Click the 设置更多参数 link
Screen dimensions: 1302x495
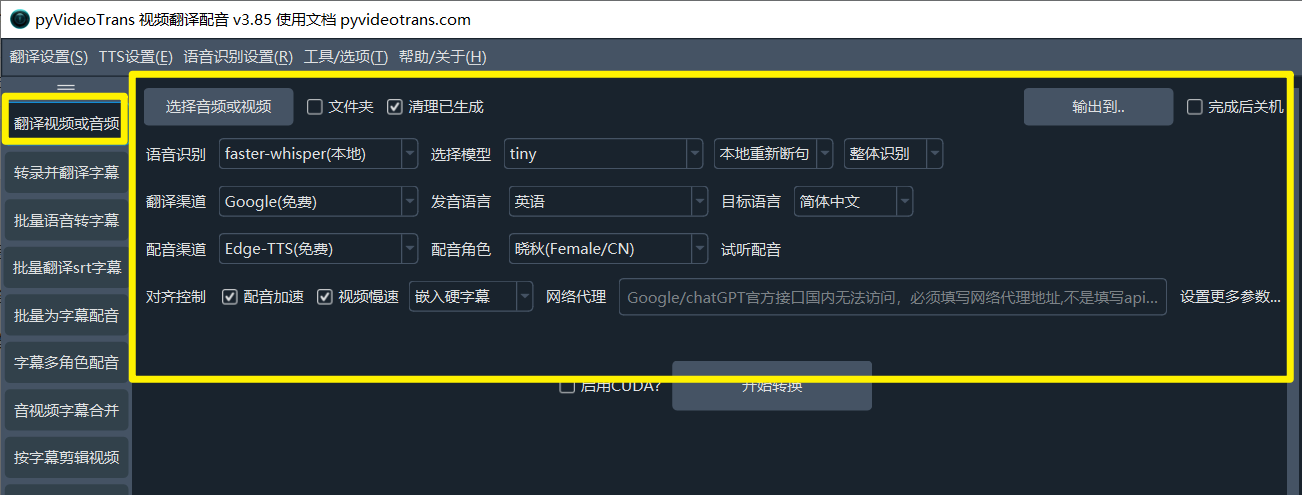1229,297
